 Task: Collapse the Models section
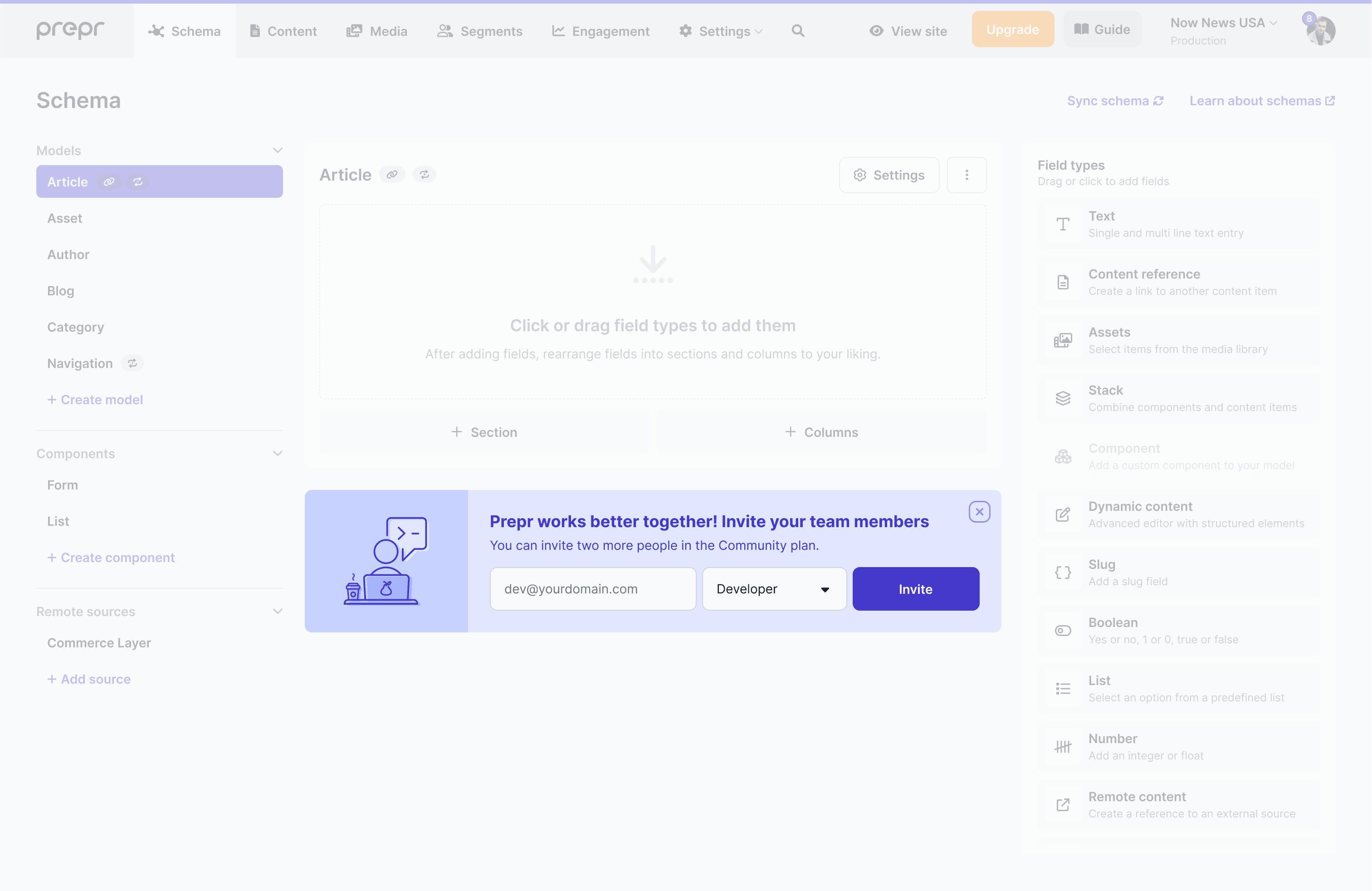click(x=277, y=151)
